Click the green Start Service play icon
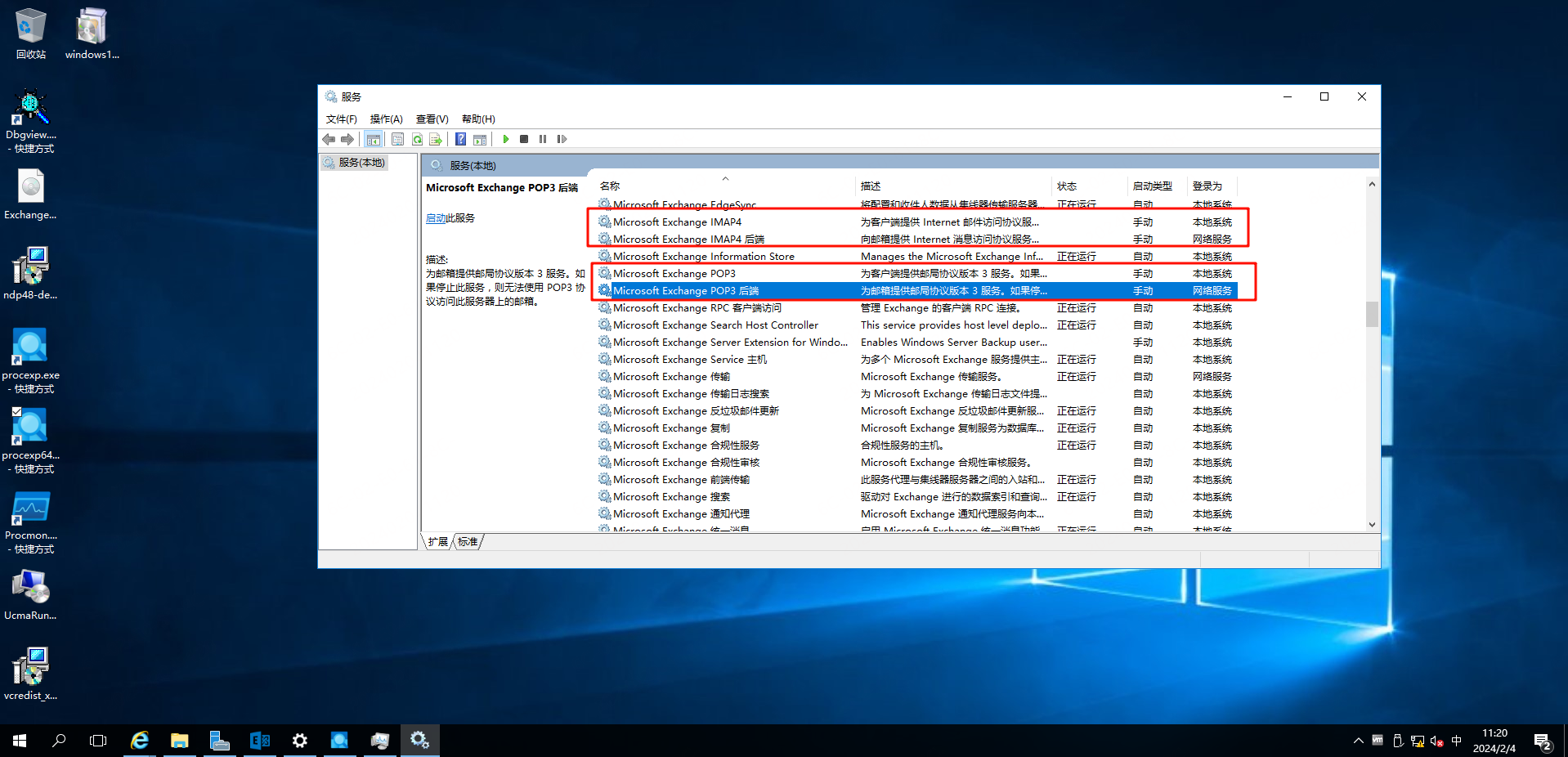This screenshot has width=1568, height=757. (506, 139)
